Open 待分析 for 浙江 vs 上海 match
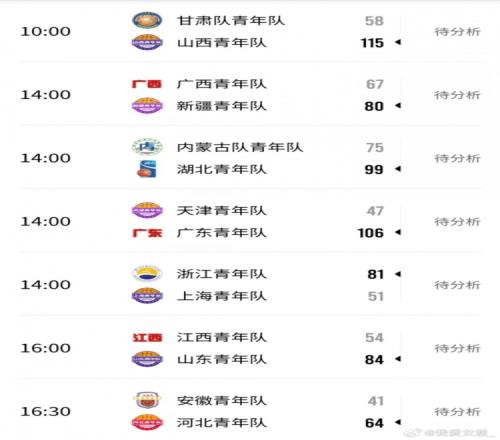The width and height of the screenshot is (500, 440). (x=457, y=285)
